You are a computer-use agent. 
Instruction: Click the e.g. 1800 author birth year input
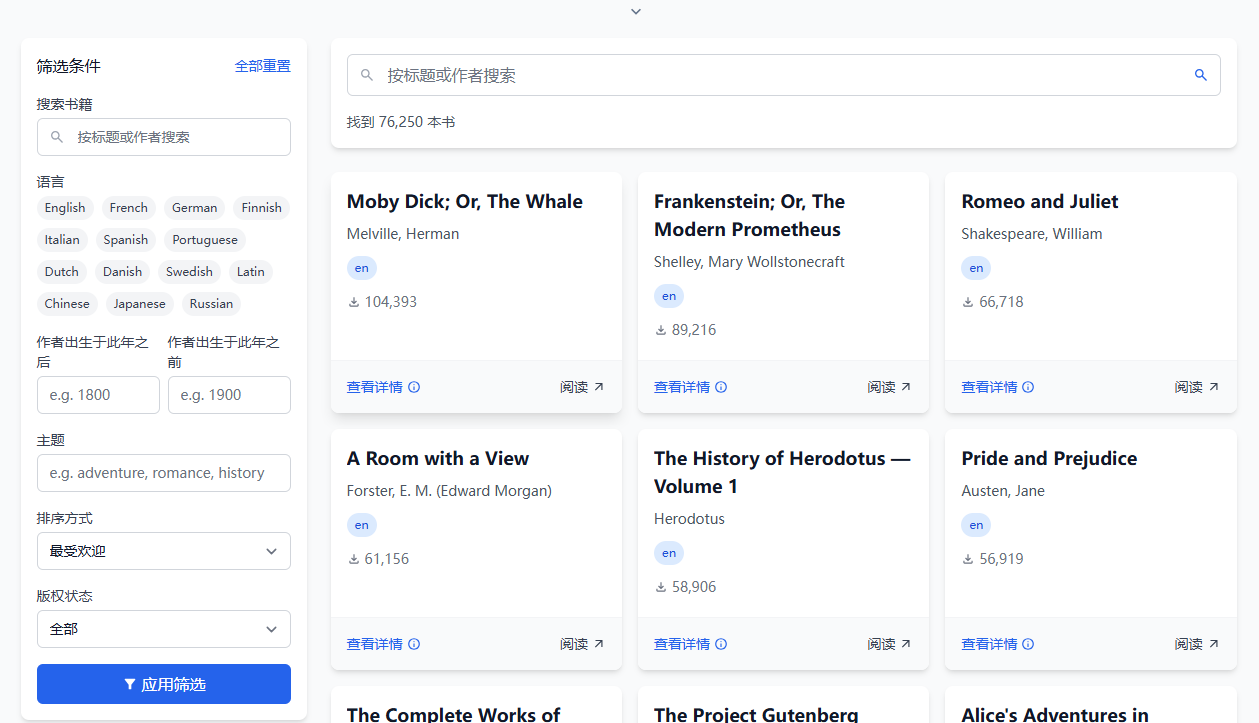[x=97, y=395]
